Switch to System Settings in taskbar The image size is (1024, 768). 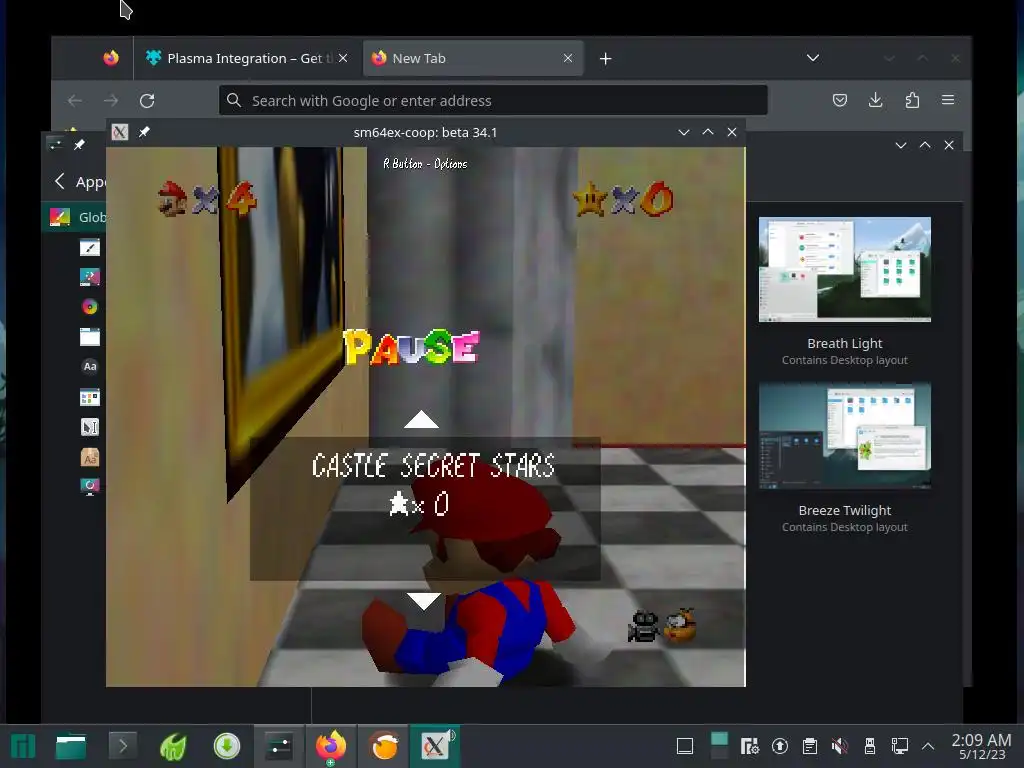pyautogui.click(x=279, y=746)
